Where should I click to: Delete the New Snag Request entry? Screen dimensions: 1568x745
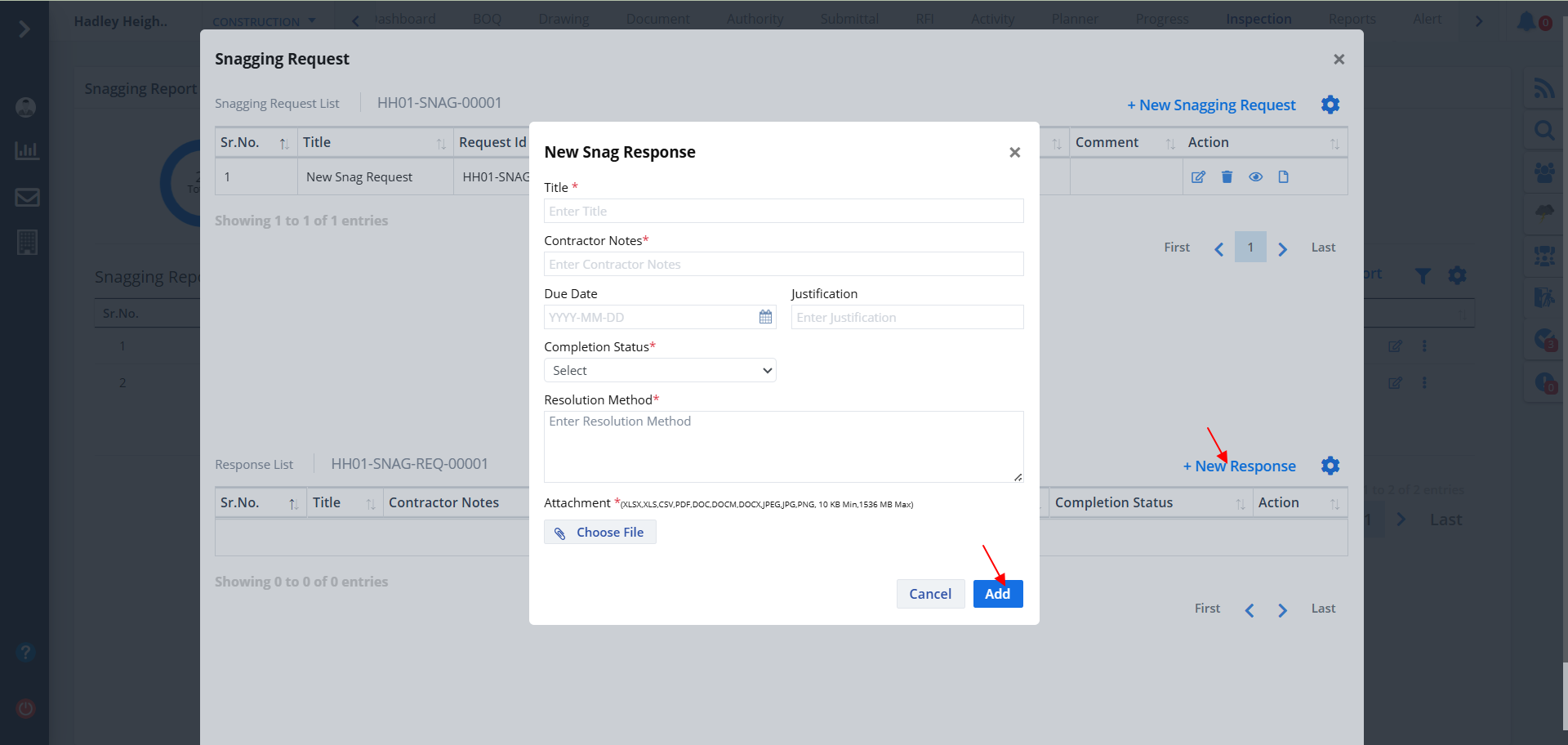tap(1227, 177)
